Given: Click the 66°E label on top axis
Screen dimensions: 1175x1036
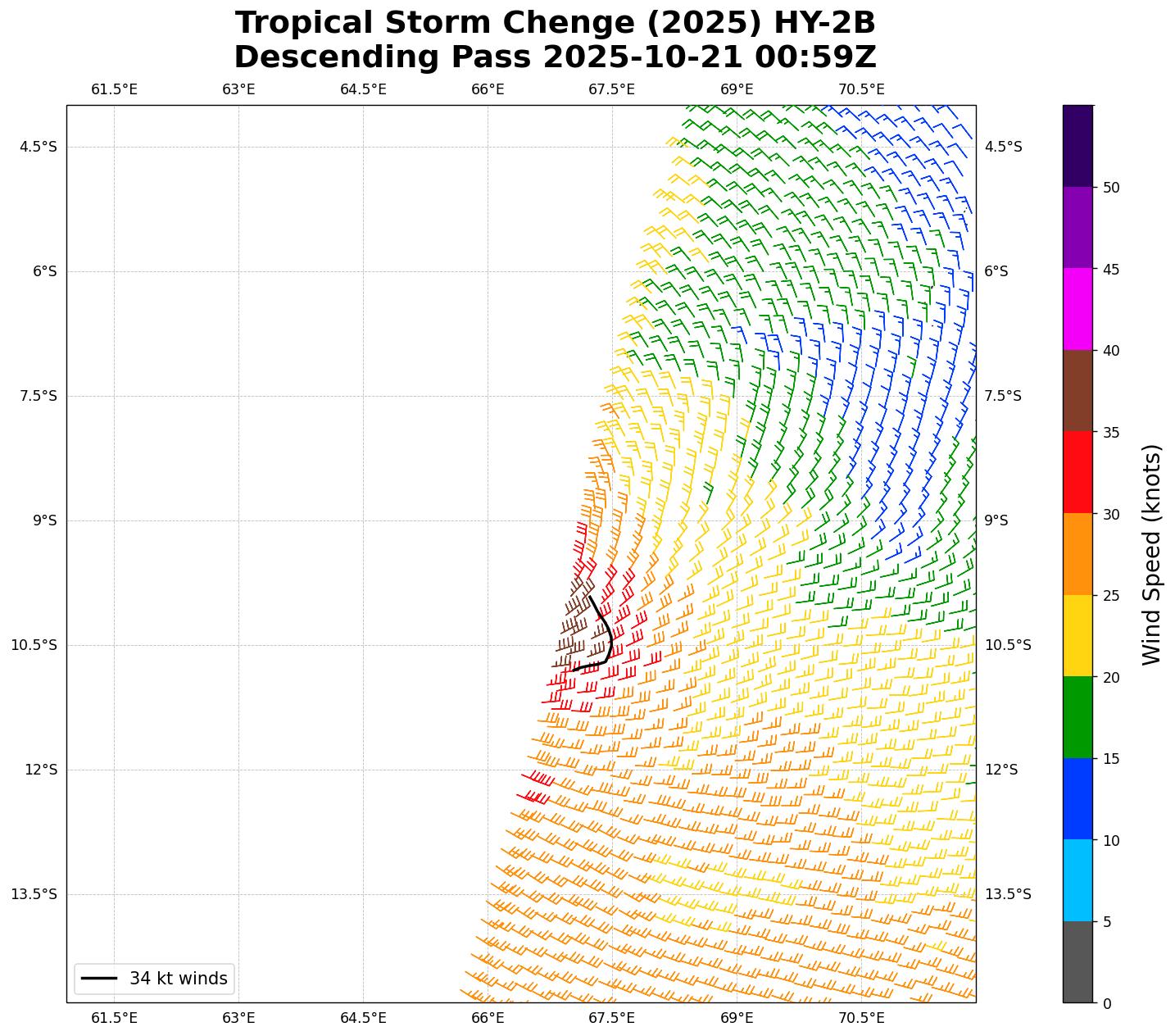Looking at the screenshot, I should tap(488, 89).
